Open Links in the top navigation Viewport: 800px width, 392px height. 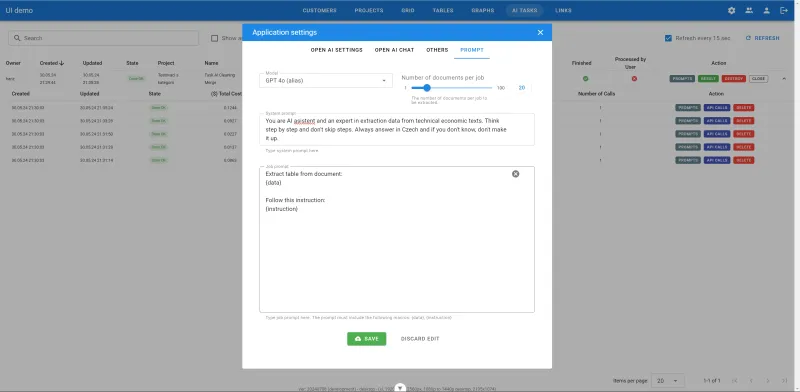[x=563, y=10]
